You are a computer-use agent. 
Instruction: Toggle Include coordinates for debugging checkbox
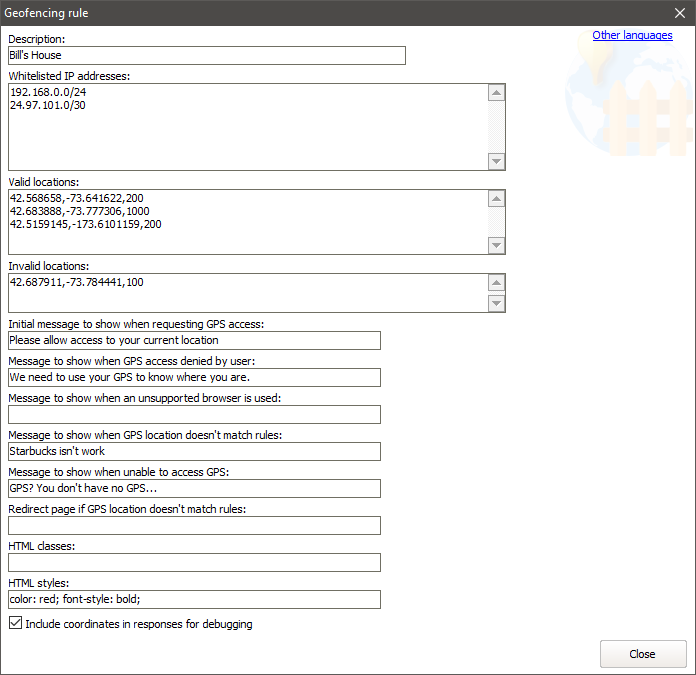point(14,624)
